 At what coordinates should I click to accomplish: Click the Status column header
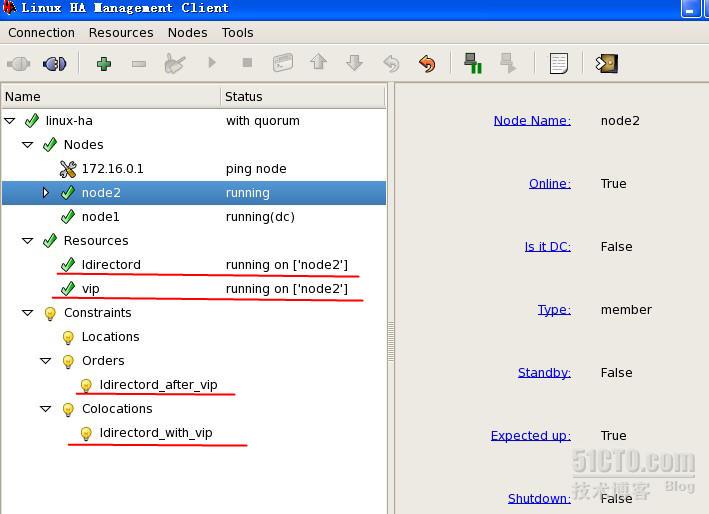[x=303, y=97]
